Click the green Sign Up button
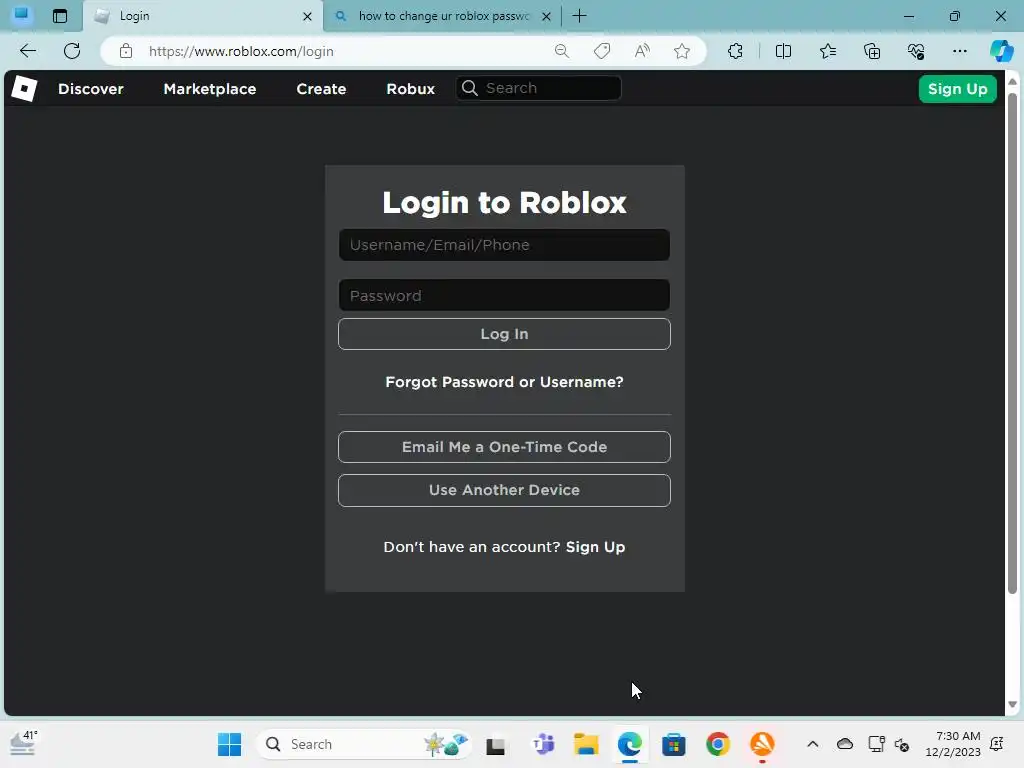The width and height of the screenshot is (1024, 768). click(x=957, y=89)
